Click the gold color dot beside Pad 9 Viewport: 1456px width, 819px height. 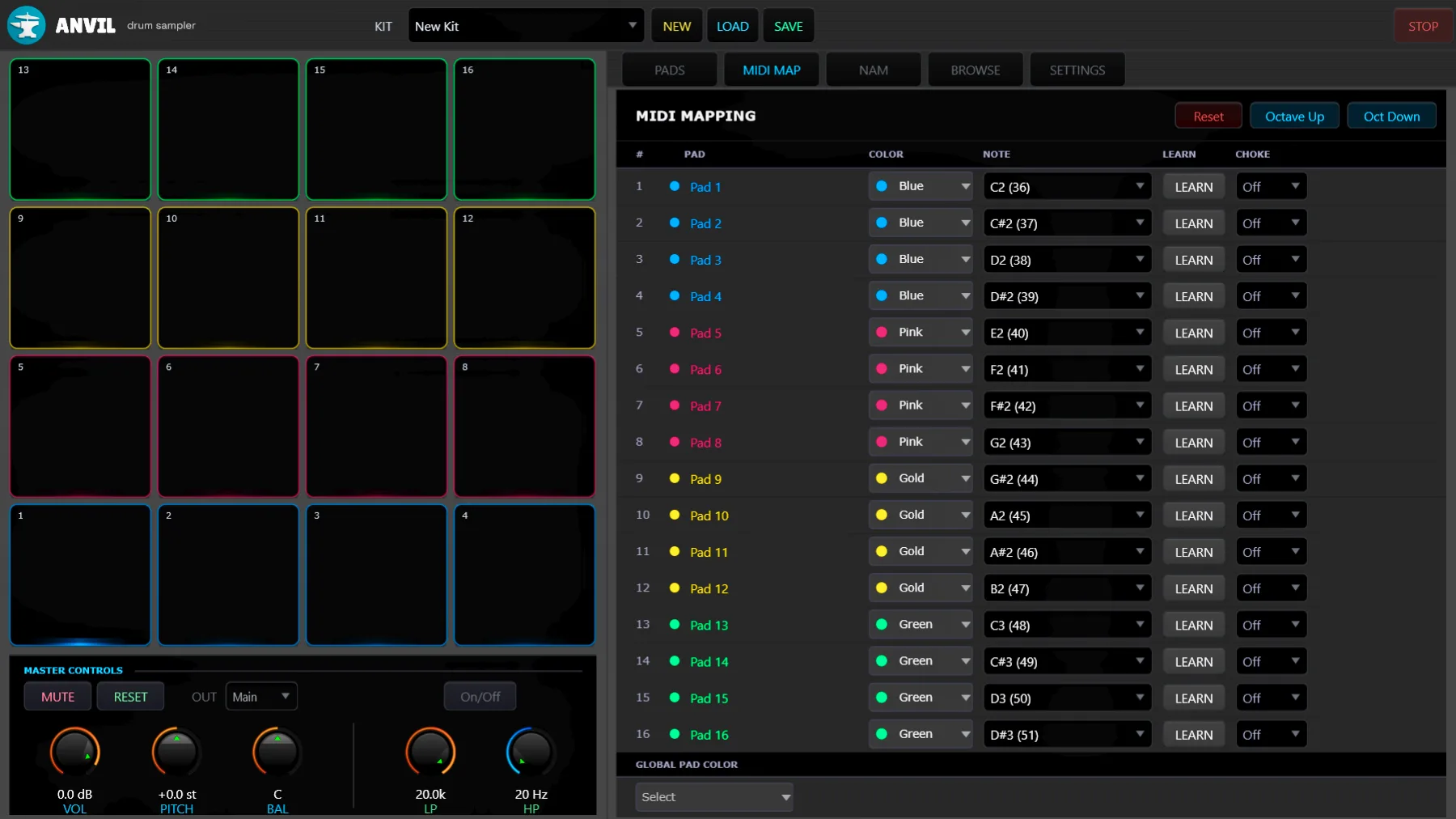pyautogui.click(x=675, y=478)
